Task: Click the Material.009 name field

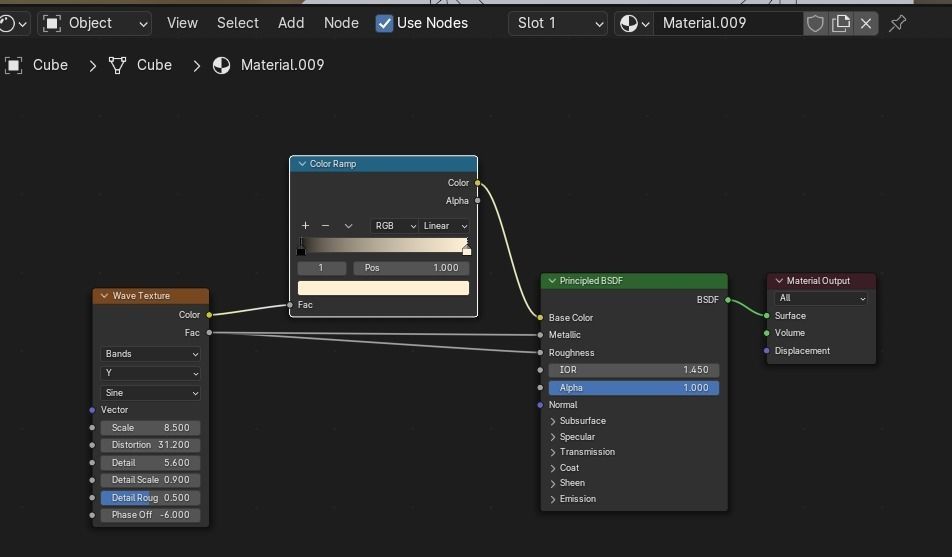Action: point(729,24)
